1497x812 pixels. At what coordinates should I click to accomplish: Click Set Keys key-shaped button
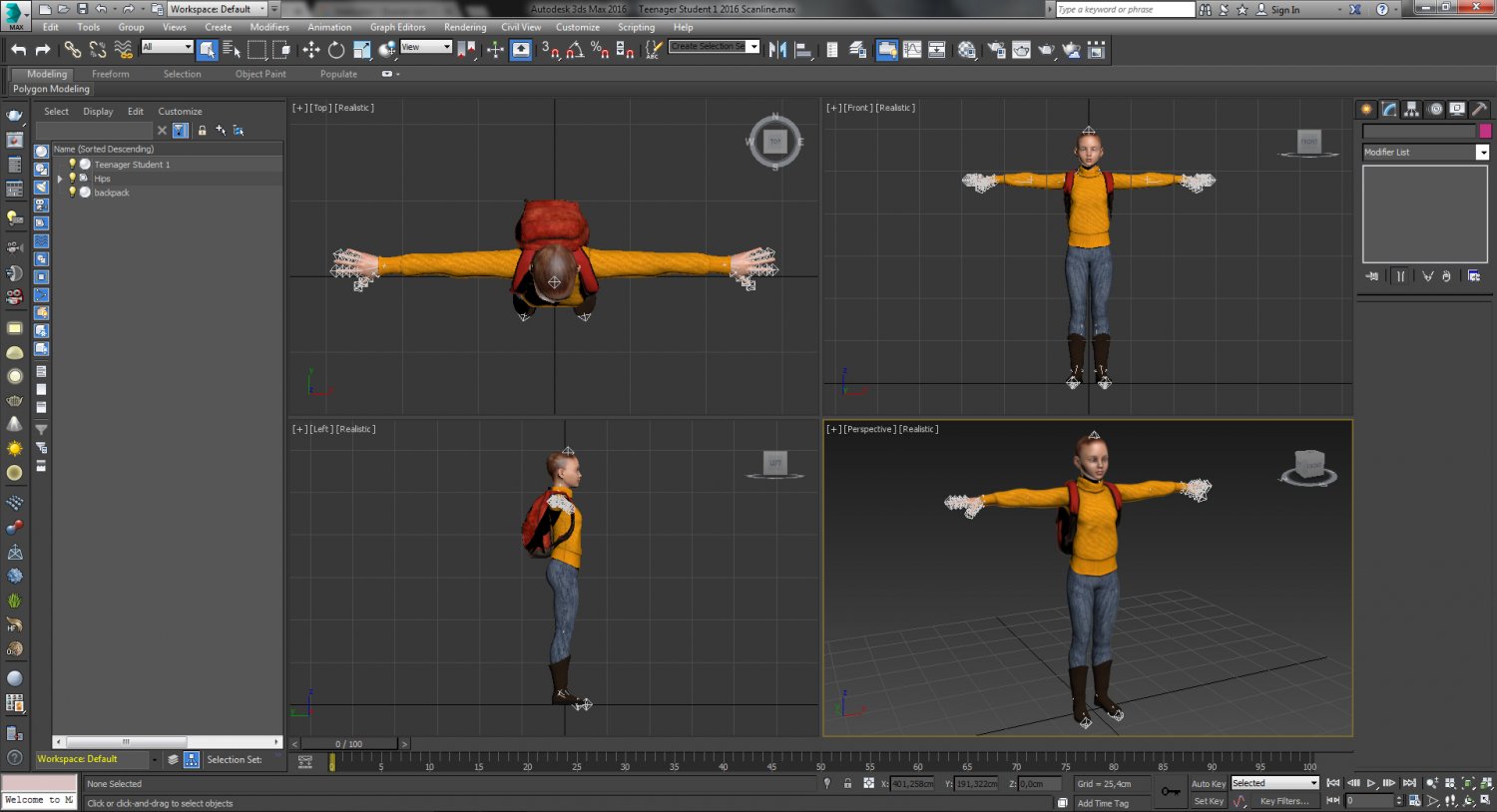click(1171, 792)
